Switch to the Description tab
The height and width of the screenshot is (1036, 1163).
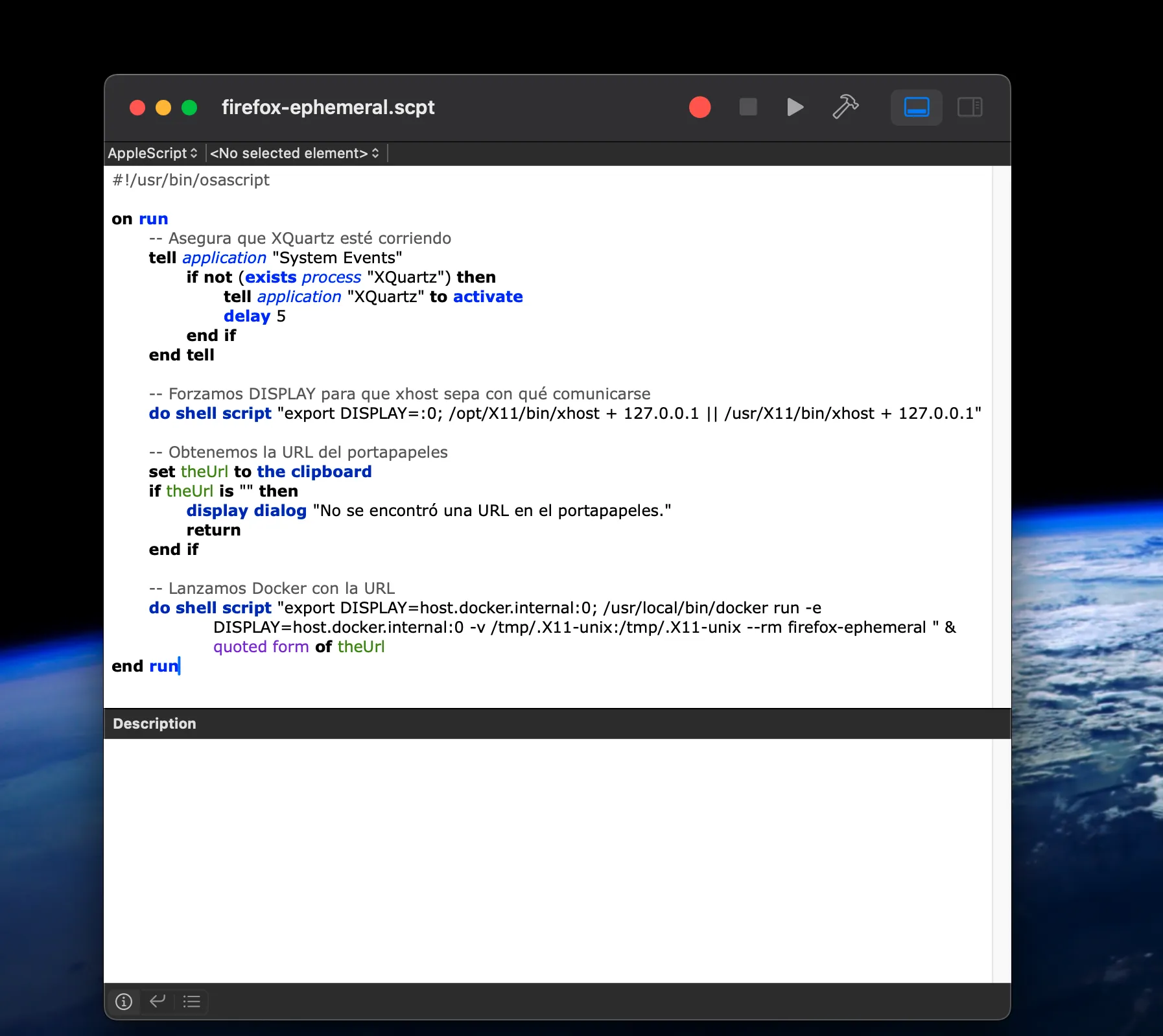[154, 724]
